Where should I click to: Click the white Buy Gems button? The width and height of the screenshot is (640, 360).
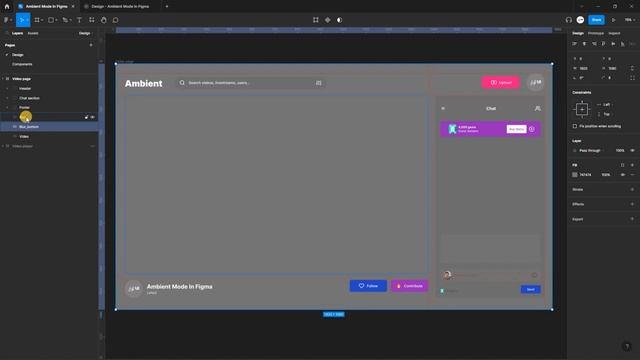[x=516, y=129]
